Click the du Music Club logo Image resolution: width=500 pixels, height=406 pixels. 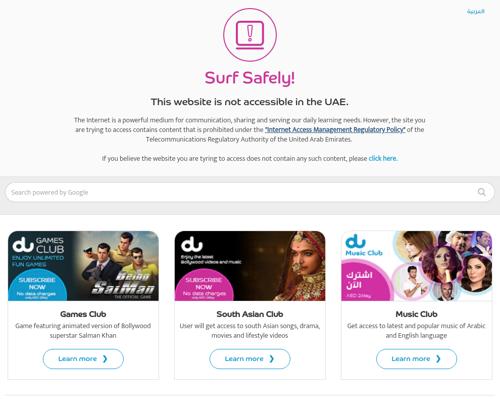click(364, 245)
